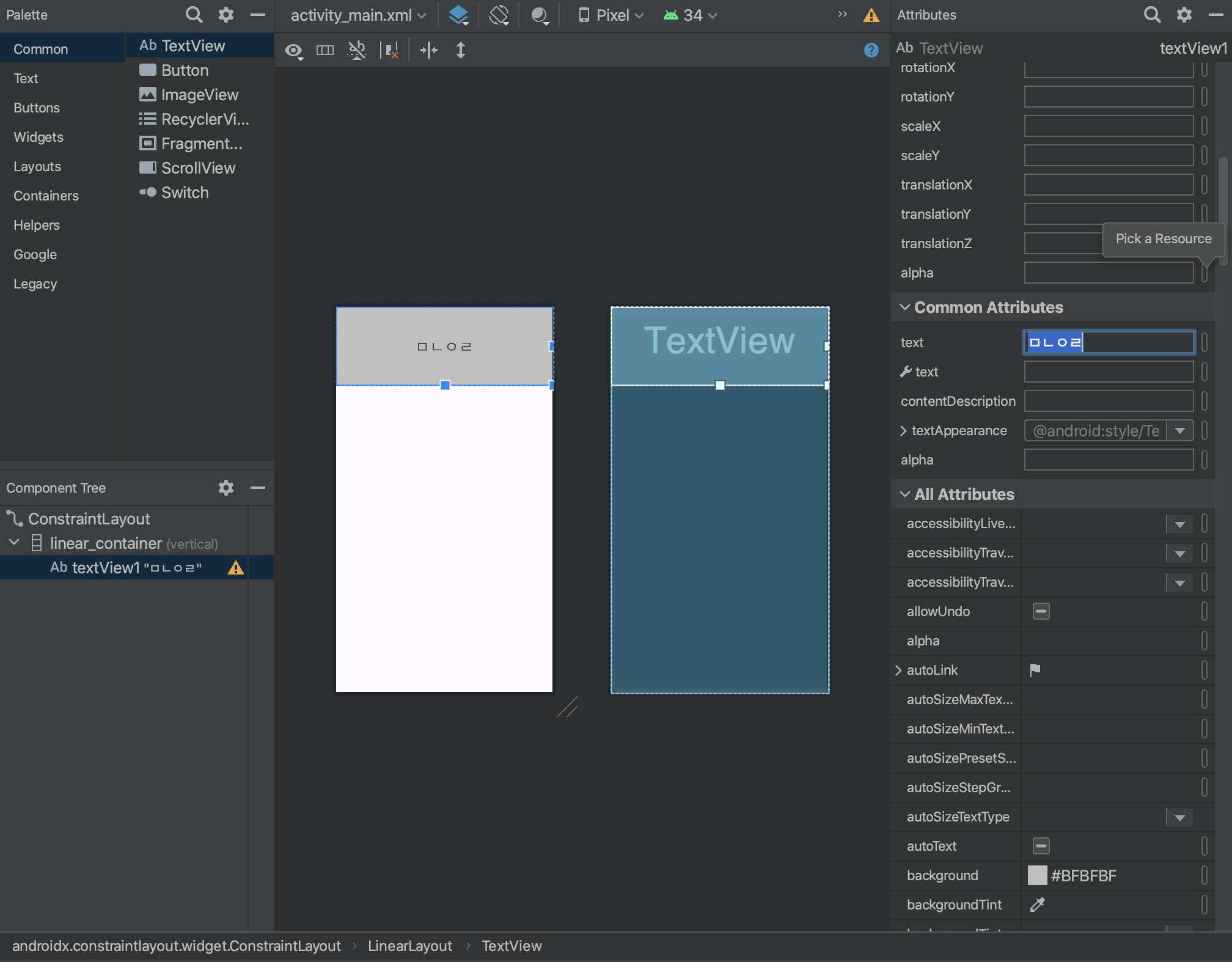The width and height of the screenshot is (1232, 962).
Task: Toggle view options eye icon
Action: click(294, 50)
